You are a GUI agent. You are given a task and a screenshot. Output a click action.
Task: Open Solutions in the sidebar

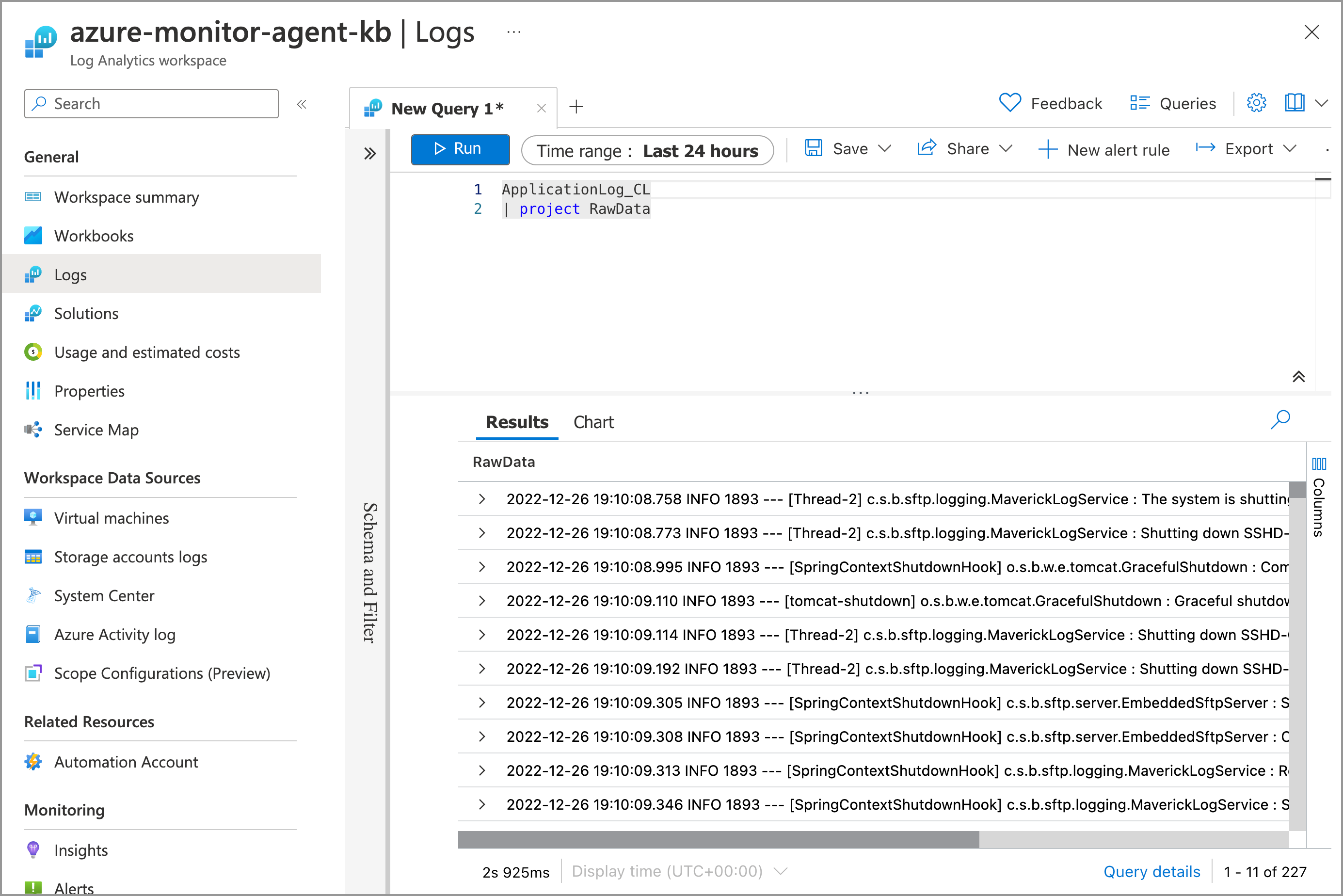[86, 314]
